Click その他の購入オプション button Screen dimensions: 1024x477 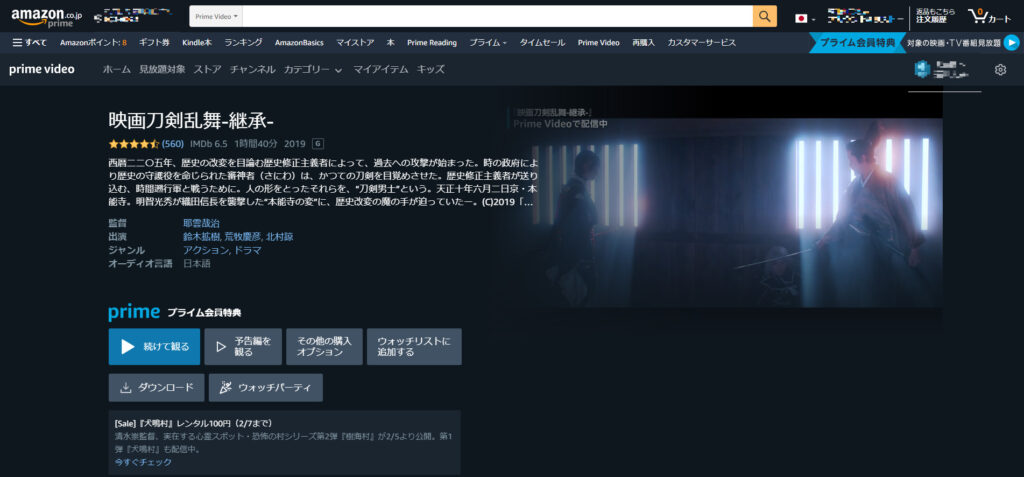click(324, 346)
